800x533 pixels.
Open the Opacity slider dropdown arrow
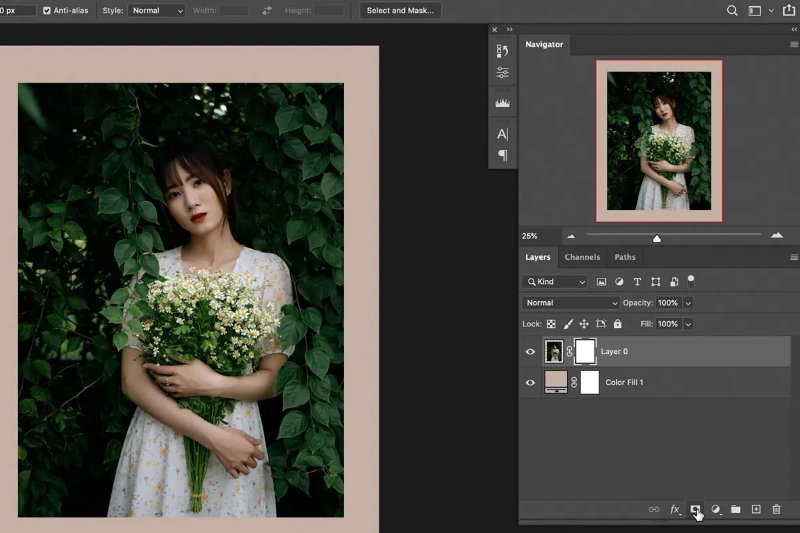(x=688, y=303)
